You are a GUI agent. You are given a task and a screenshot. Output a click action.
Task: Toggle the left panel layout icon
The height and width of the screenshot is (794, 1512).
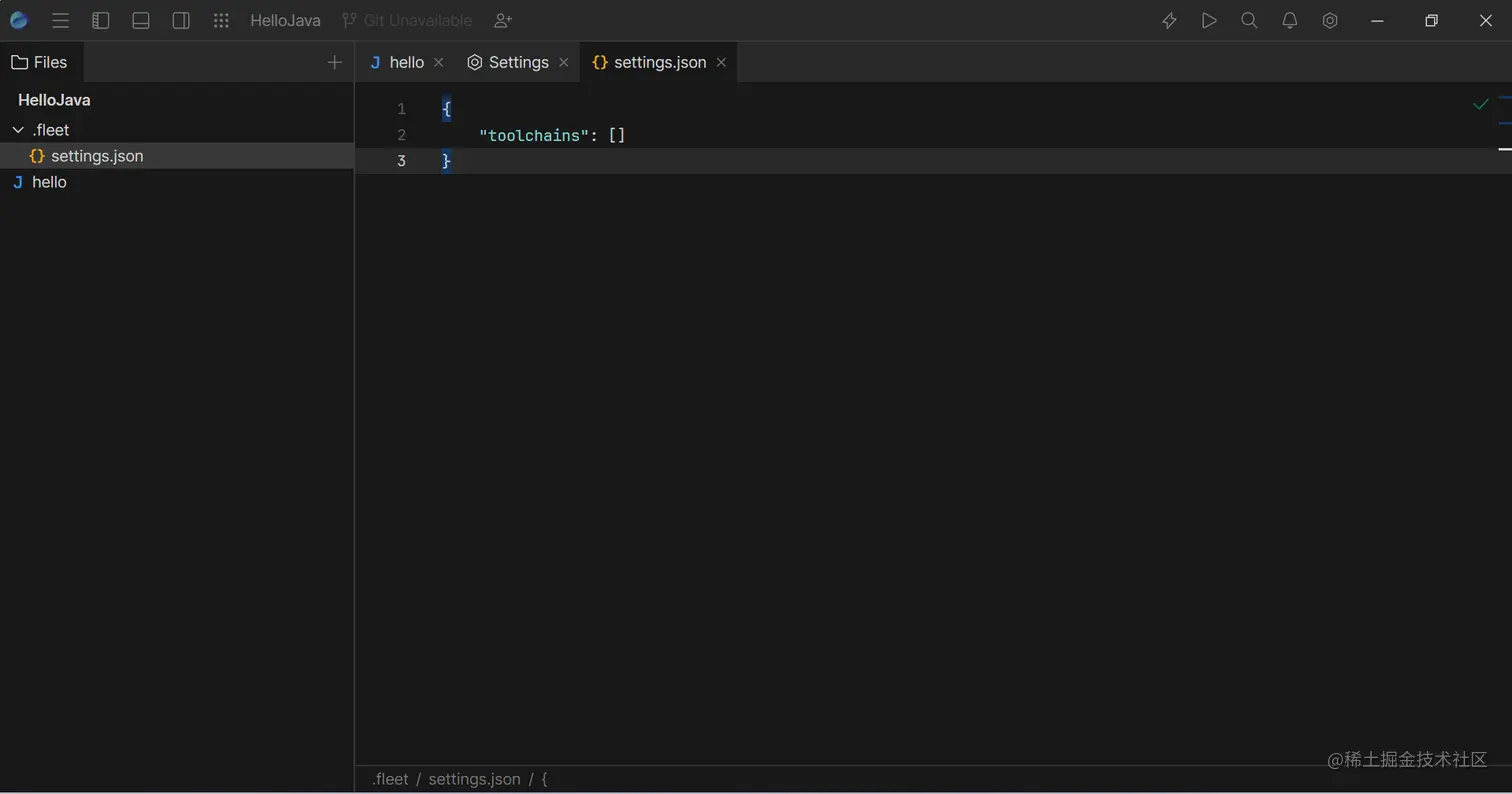100,20
